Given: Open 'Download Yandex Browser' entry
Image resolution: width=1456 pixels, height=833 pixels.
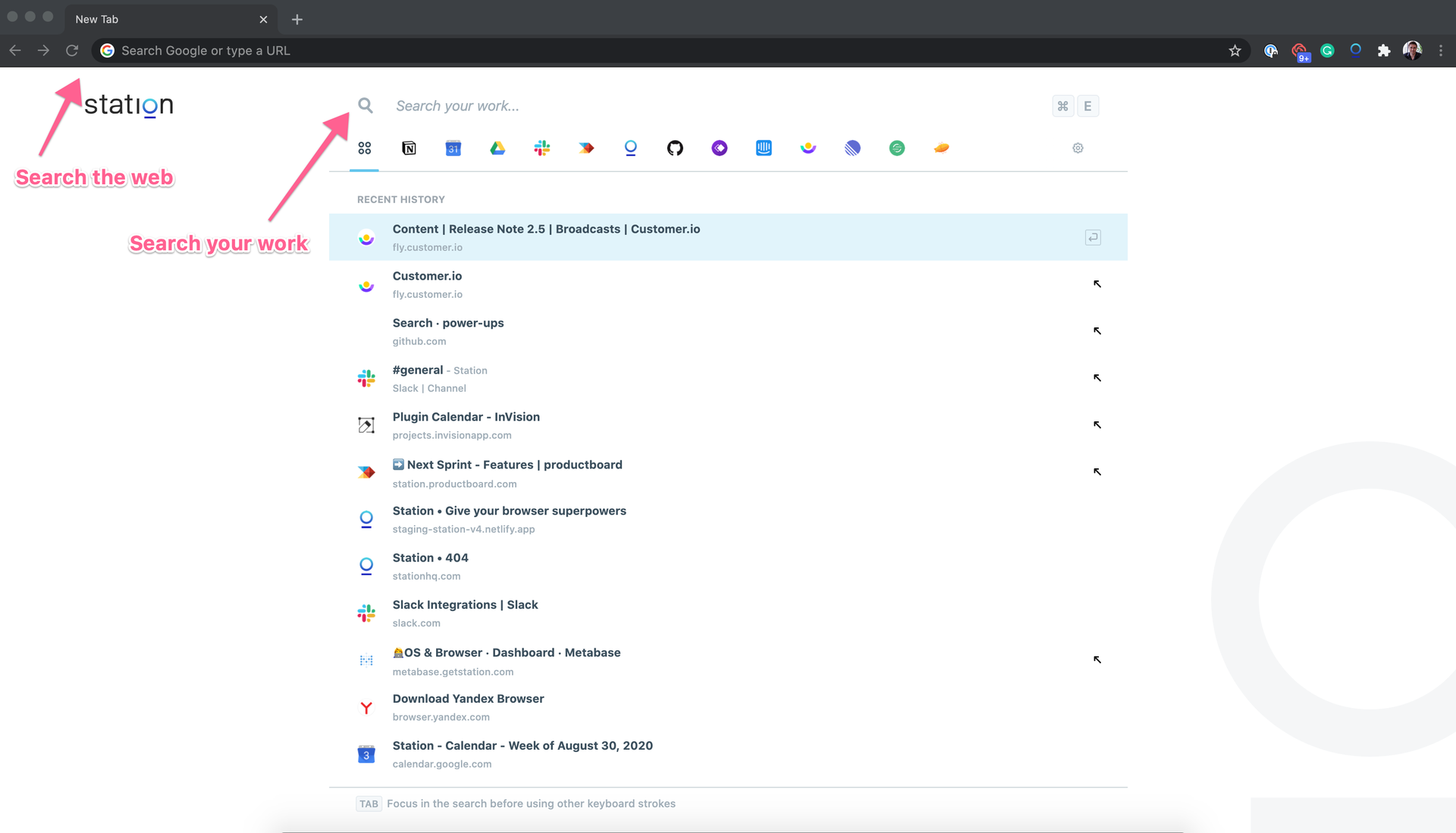Looking at the screenshot, I should 728,707.
